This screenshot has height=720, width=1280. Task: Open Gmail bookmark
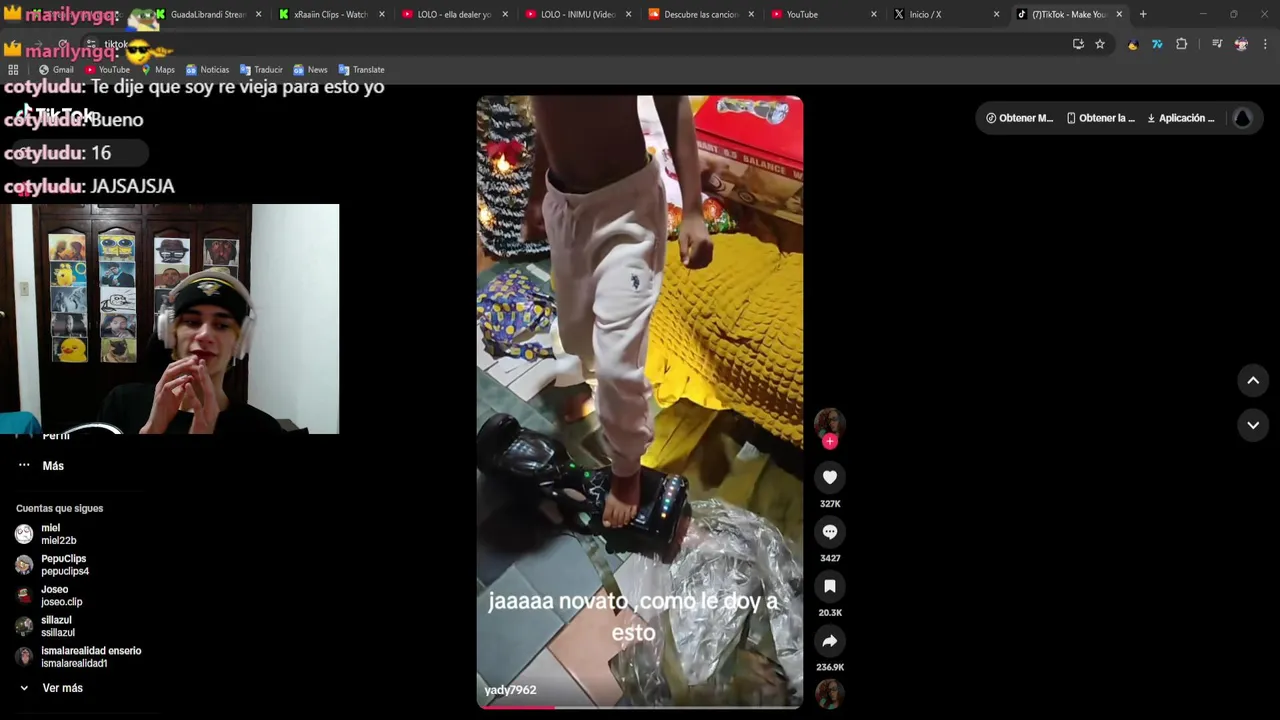(x=56, y=70)
